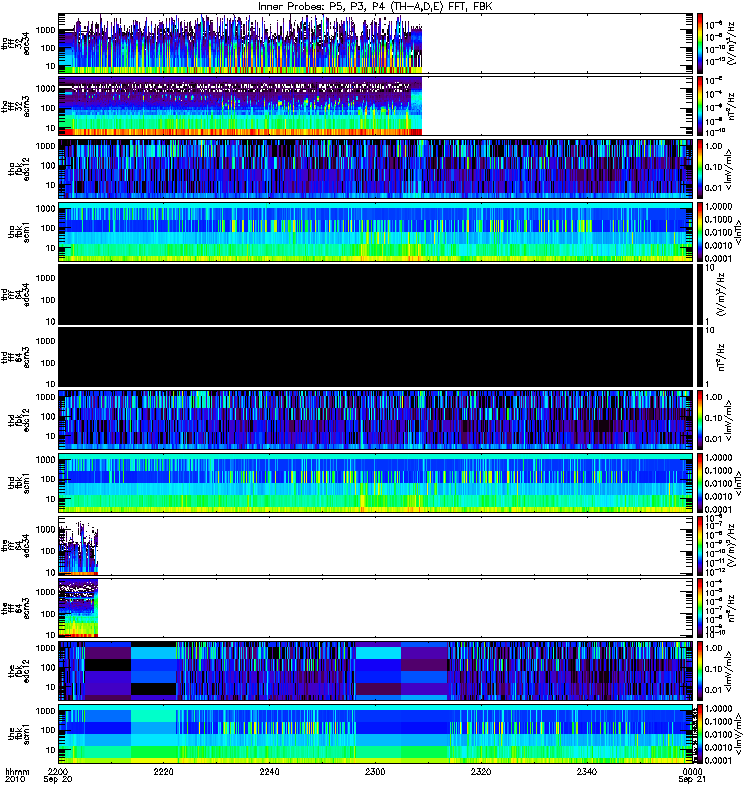750x800 pixels.
Task: Click the 0000 time axis label
Action: [692, 771]
